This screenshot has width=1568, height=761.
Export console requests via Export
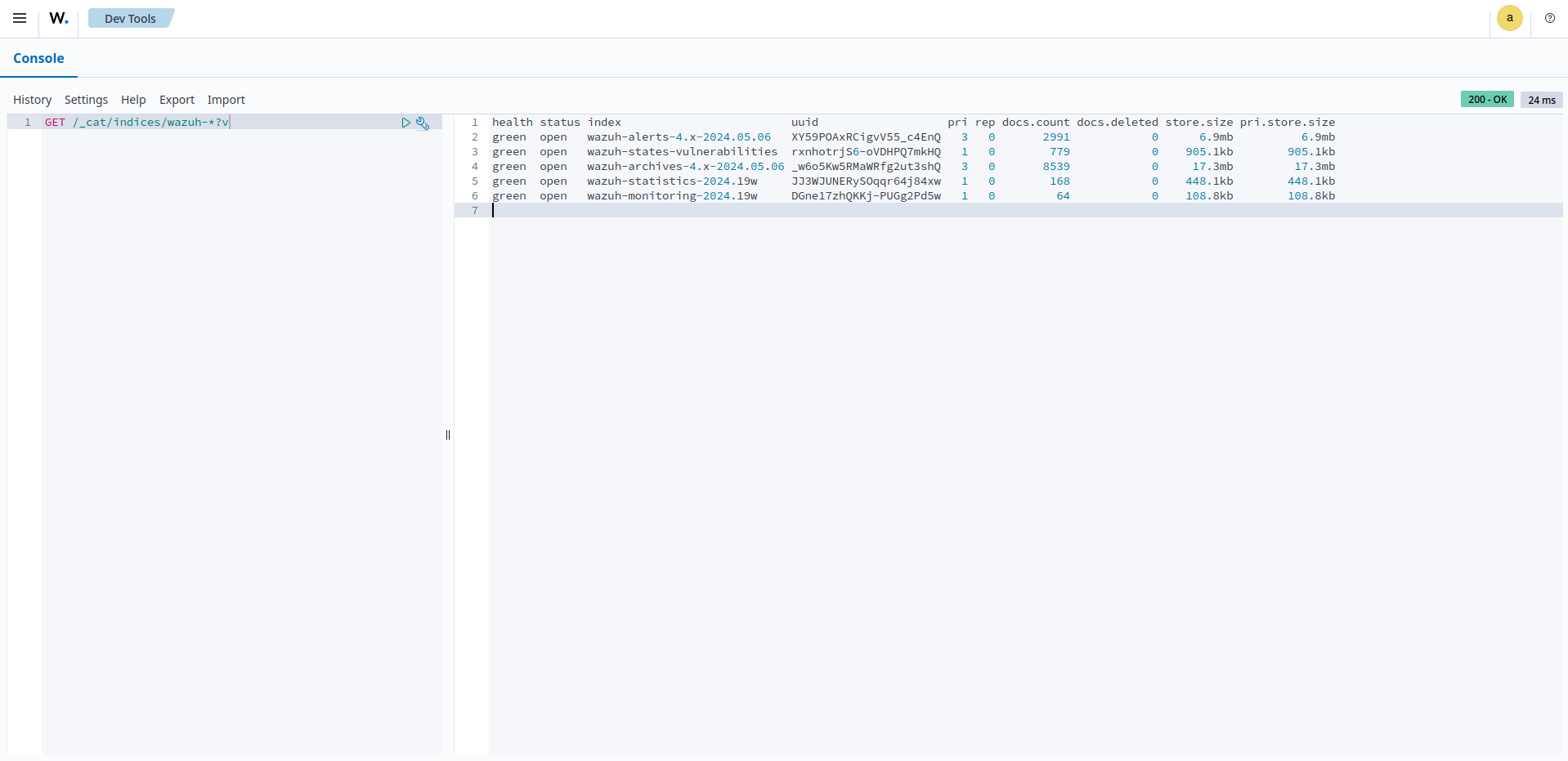click(176, 100)
